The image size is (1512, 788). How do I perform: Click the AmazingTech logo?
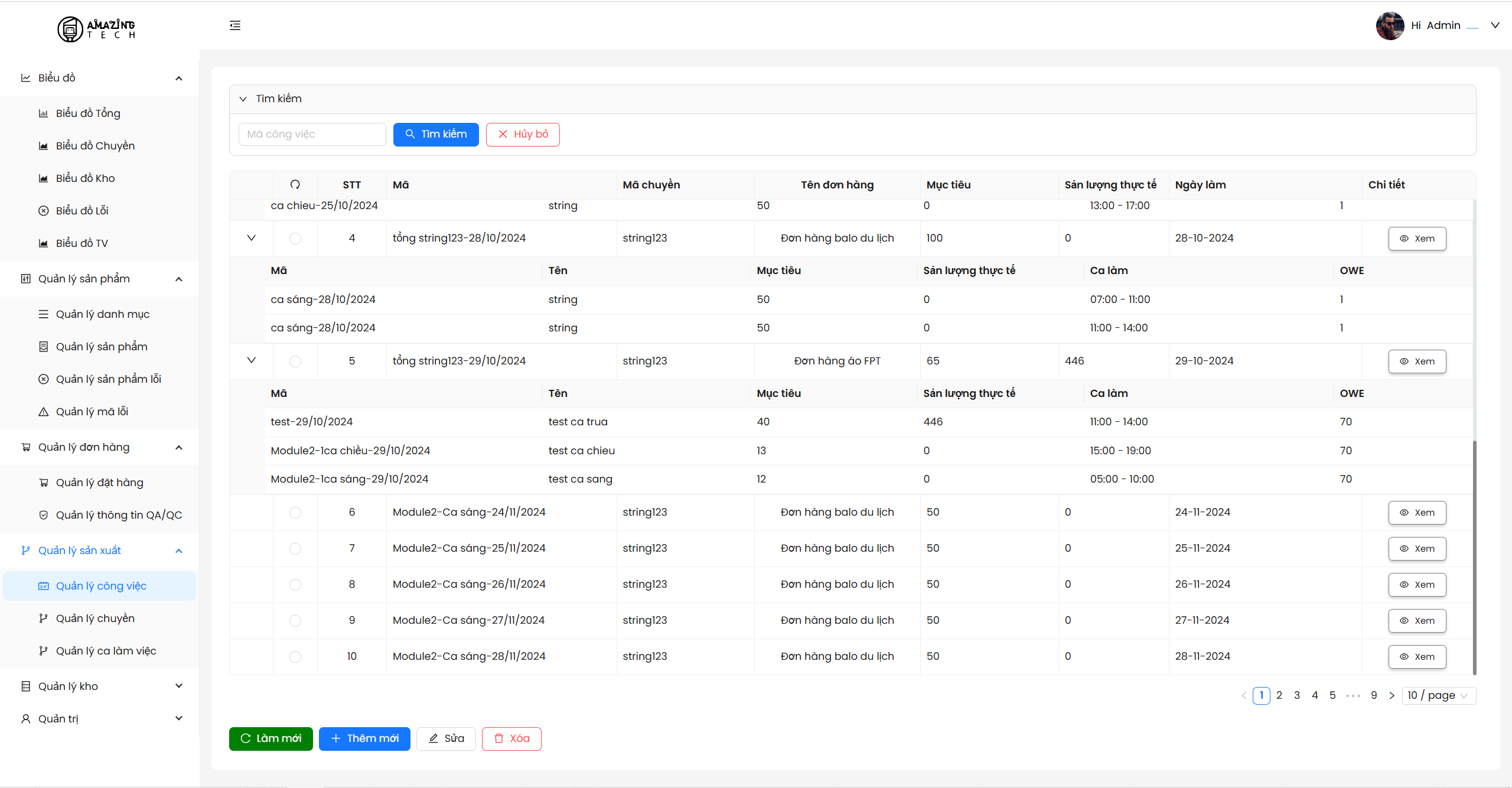(x=96, y=28)
